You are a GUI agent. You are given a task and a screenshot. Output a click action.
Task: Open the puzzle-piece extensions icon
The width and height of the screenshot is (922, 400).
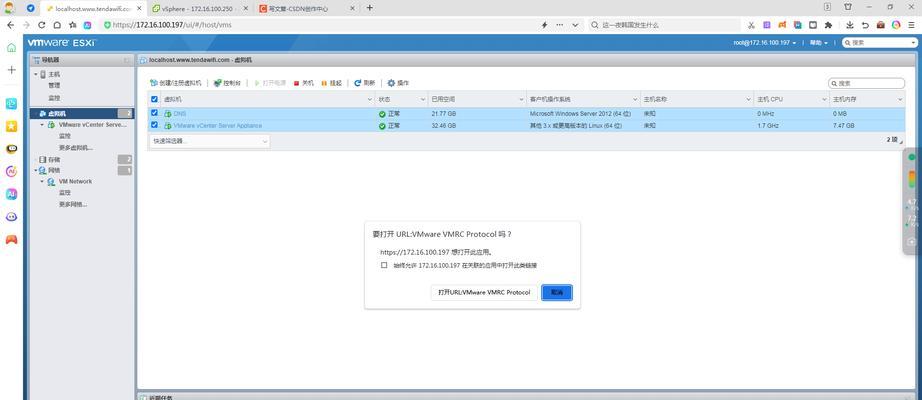tap(828, 25)
